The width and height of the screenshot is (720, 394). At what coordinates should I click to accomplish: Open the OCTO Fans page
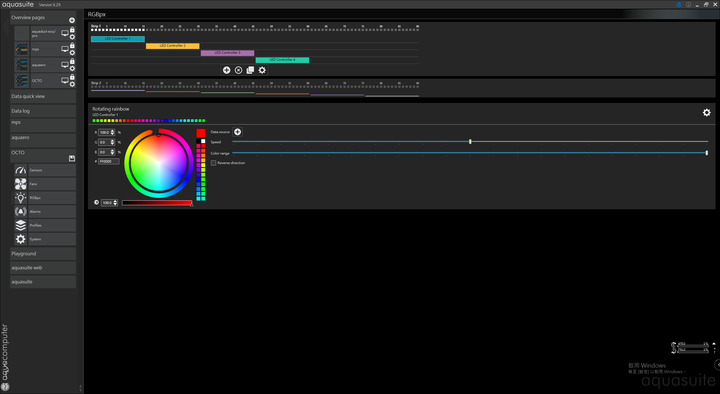point(52,184)
